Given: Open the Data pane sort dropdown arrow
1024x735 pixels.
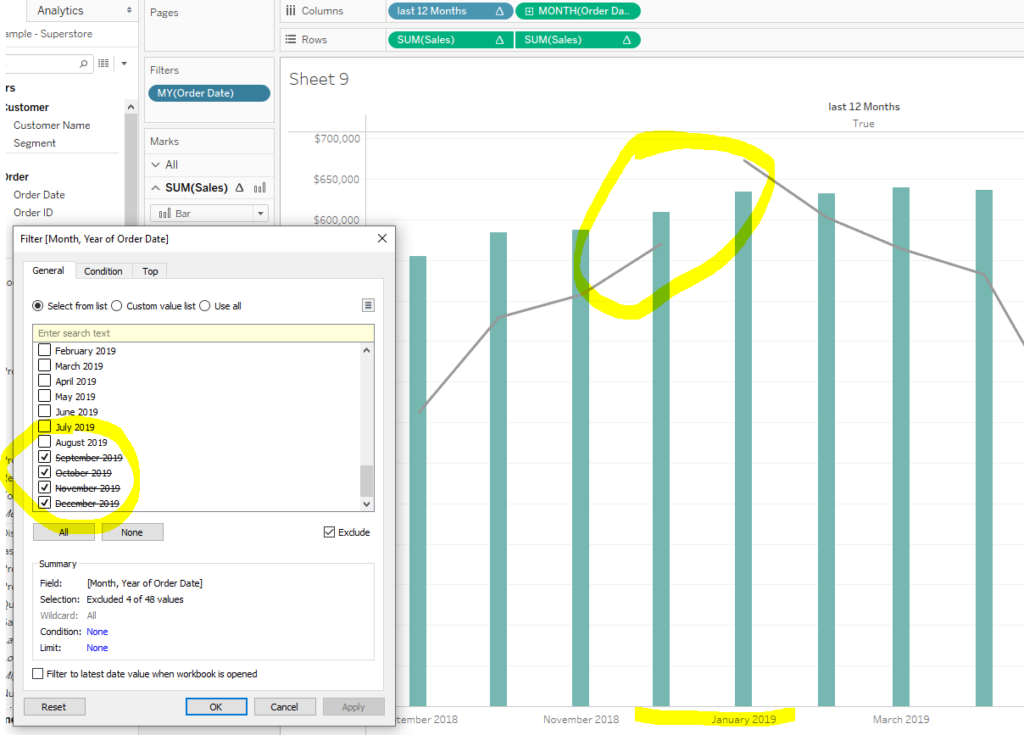Looking at the screenshot, I should click(x=124, y=63).
